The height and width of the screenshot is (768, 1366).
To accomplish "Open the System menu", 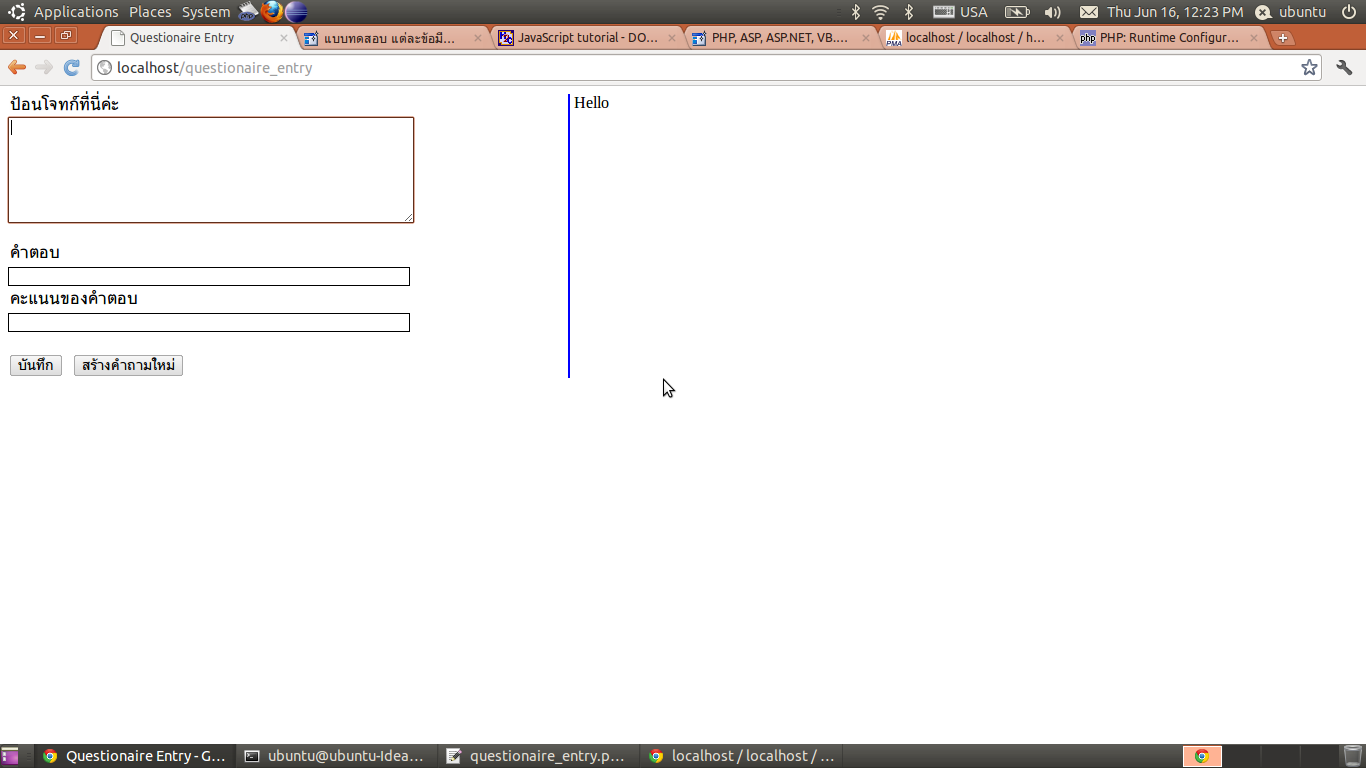I will coord(206,12).
